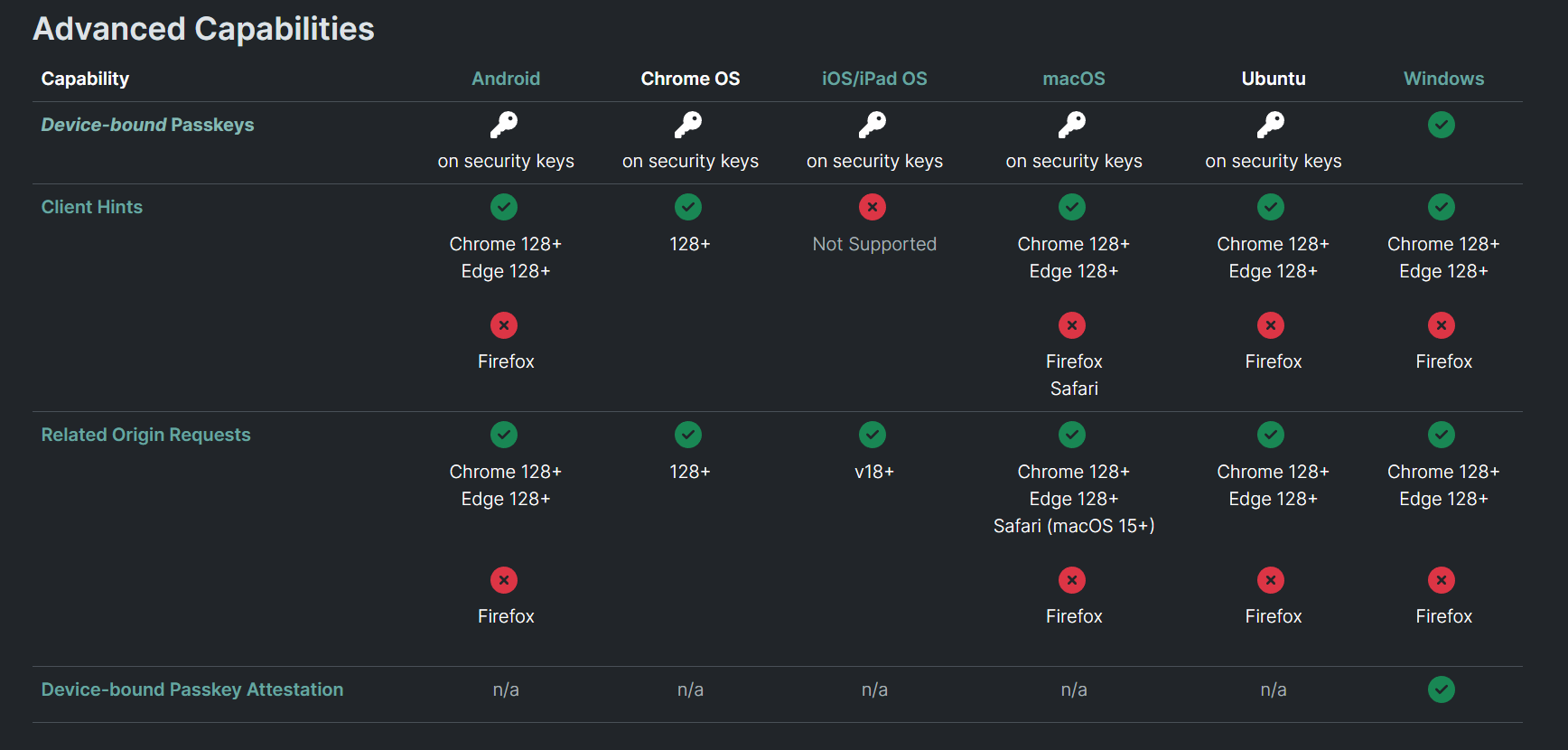Click Android red cross above Firefox, Client Hints

point(504,325)
